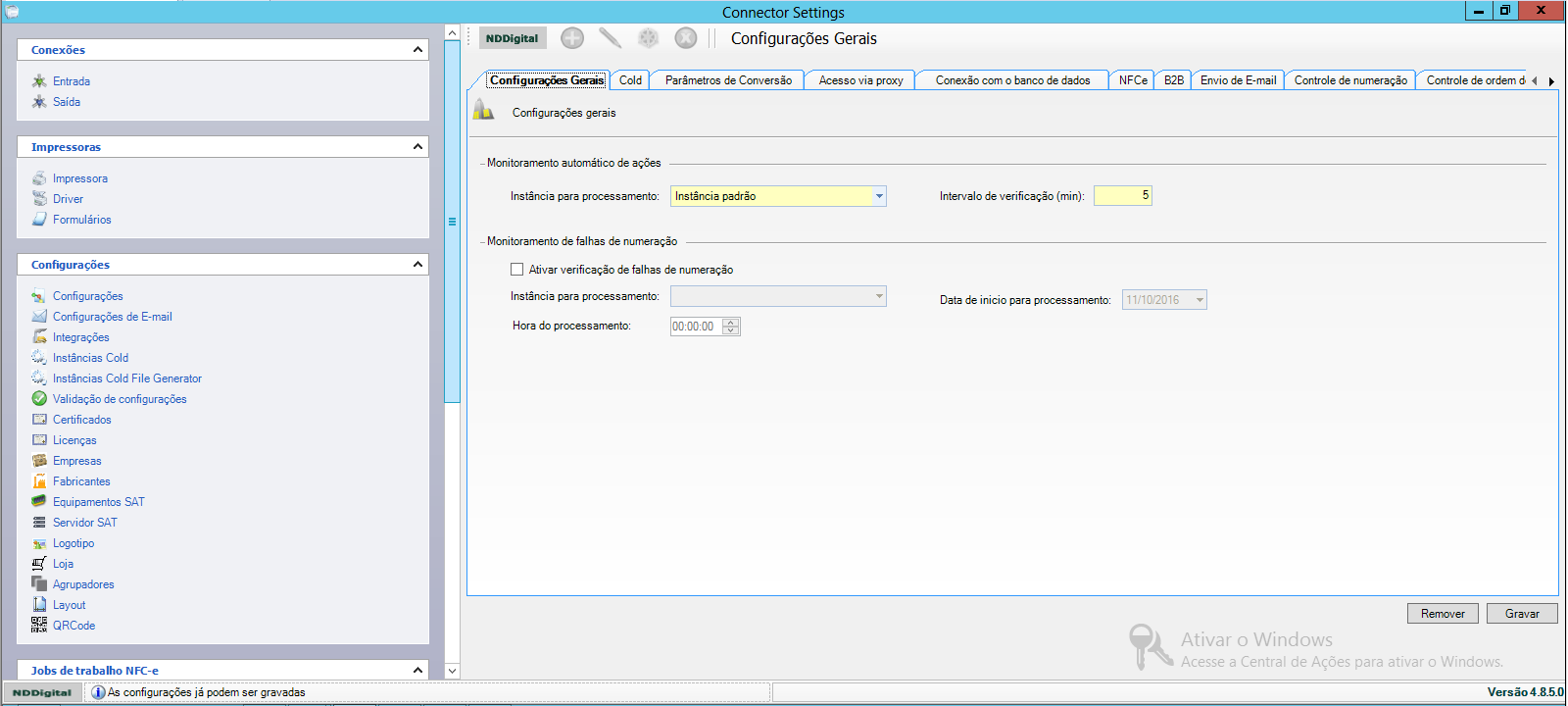1568x706 pixels.
Task: Click the QRCode icon in sidebar
Action: 39,625
